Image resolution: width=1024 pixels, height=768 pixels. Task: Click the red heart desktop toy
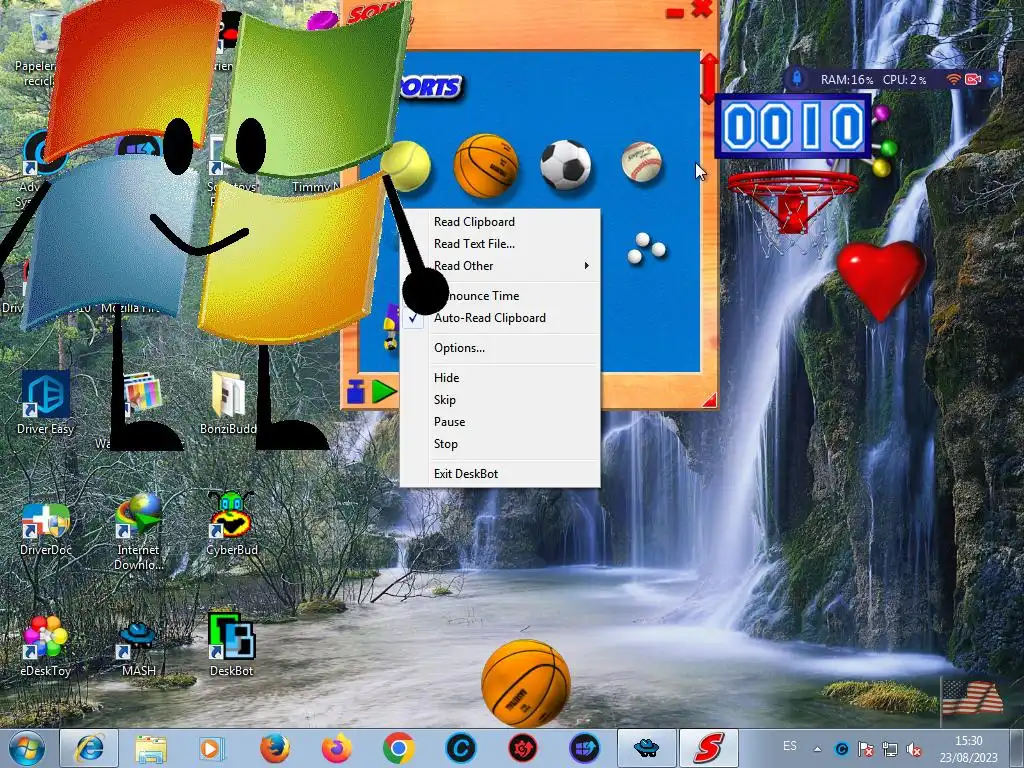(x=881, y=280)
